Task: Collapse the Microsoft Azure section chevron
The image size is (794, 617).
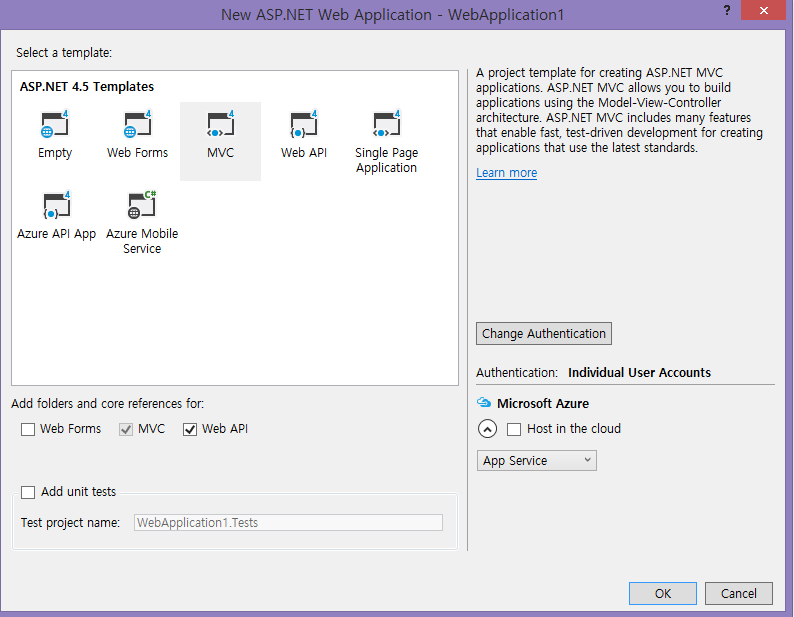Action: point(487,429)
